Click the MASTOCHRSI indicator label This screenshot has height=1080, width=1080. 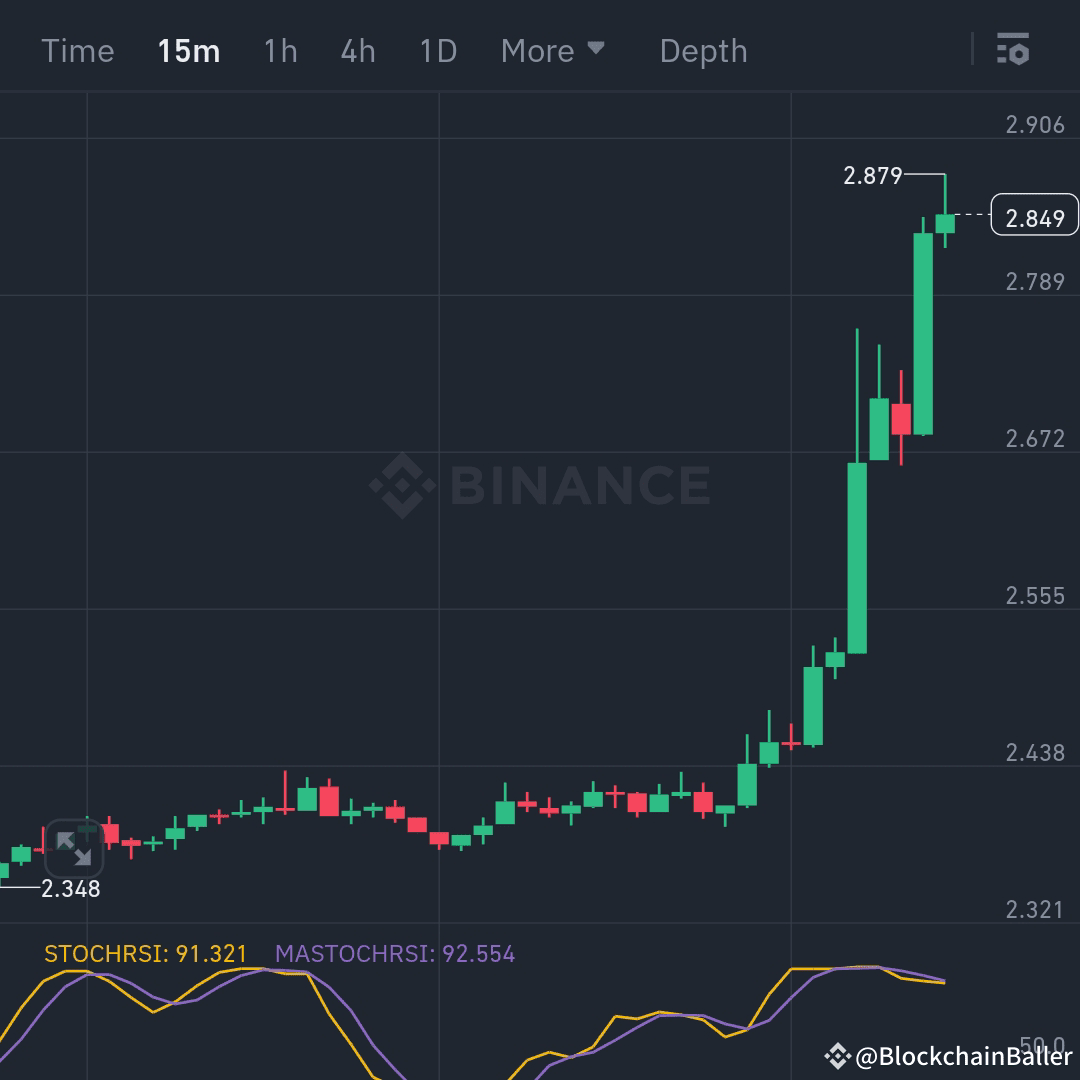coord(395,954)
